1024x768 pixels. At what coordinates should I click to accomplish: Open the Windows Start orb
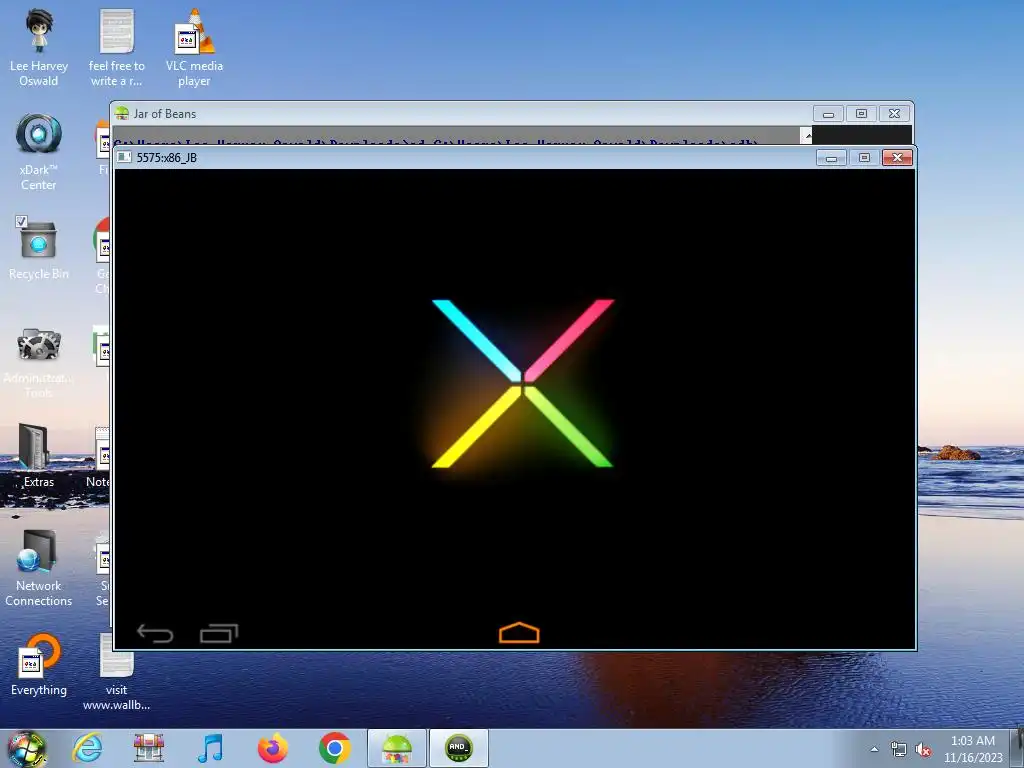(x=27, y=748)
